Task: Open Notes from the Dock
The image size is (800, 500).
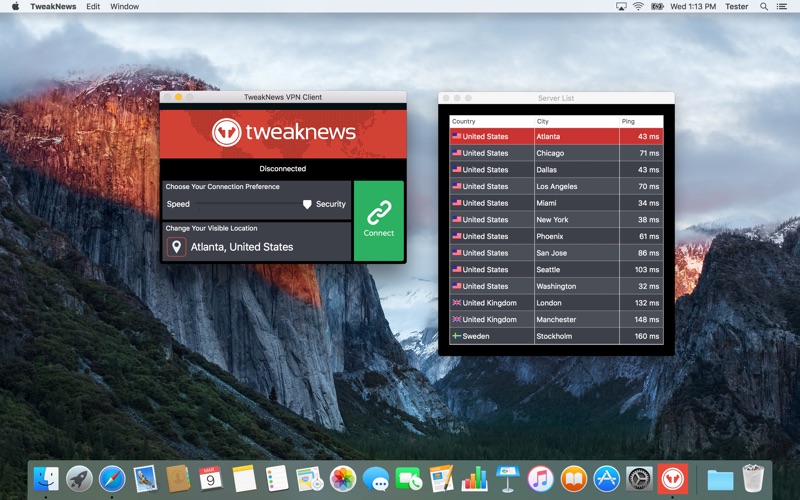Action: pos(244,479)
